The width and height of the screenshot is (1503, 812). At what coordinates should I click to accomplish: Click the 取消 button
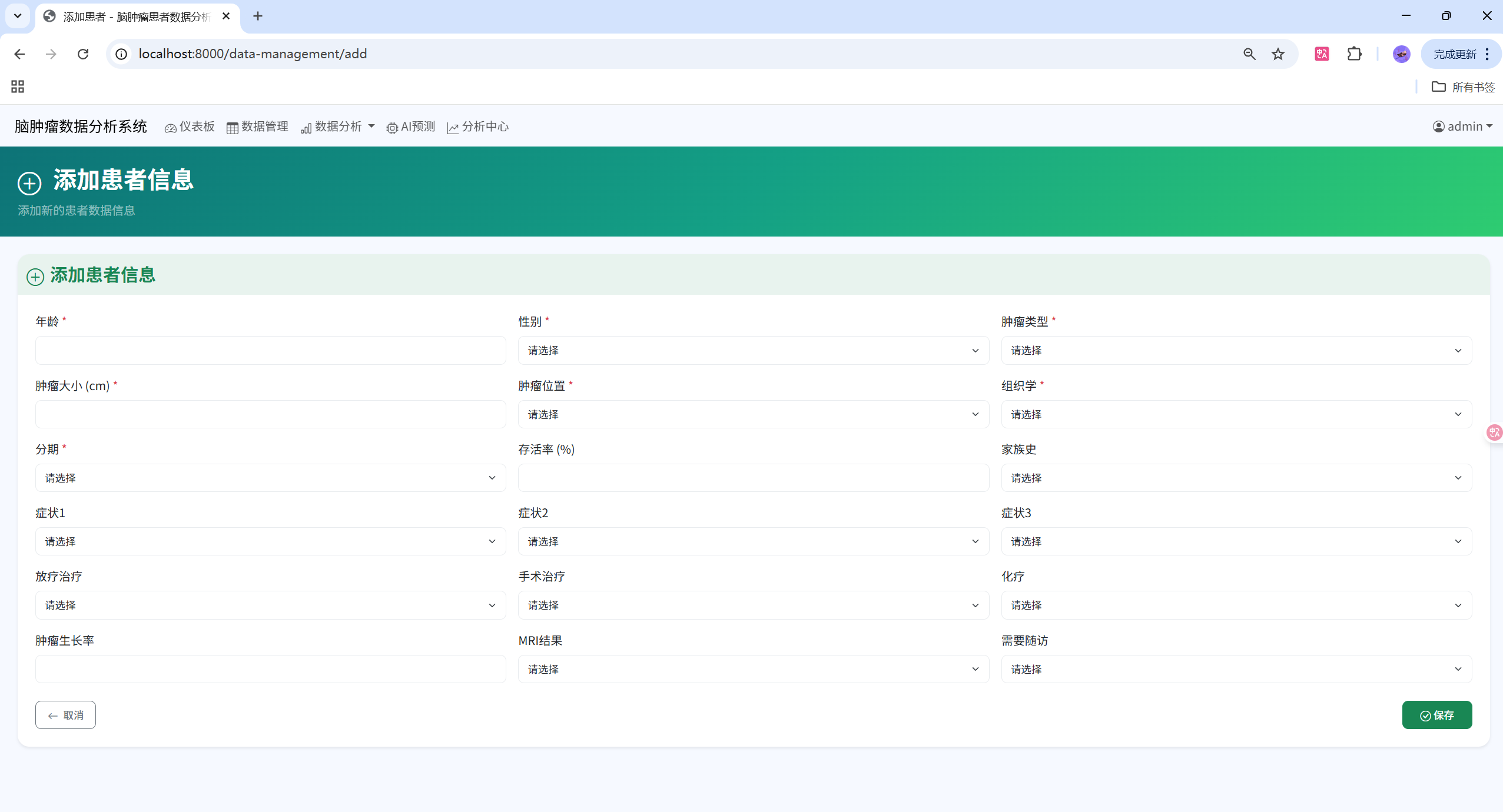(x=65, y=715)
